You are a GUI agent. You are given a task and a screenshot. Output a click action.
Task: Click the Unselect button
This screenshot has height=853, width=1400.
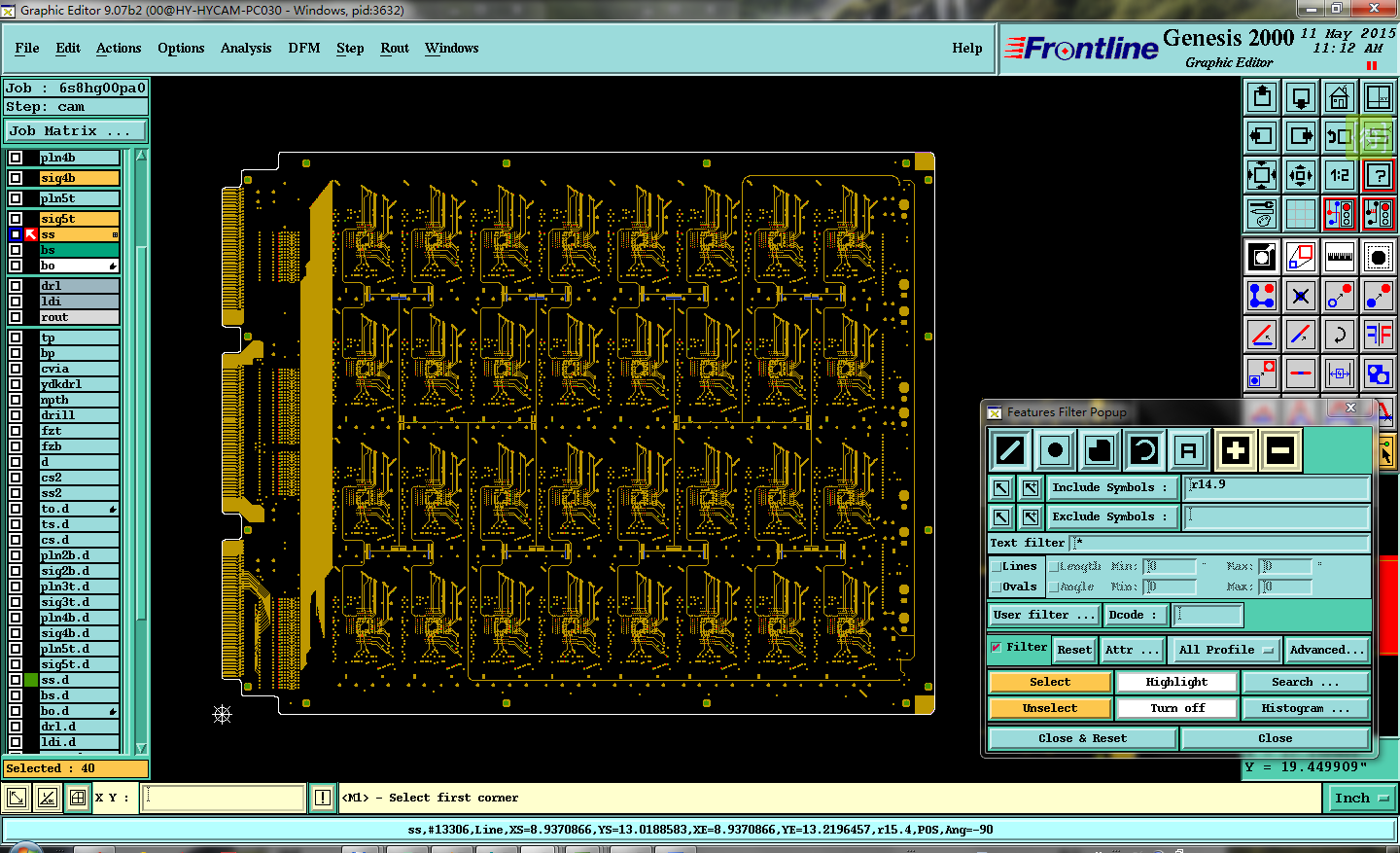(x=1050, y=708)
